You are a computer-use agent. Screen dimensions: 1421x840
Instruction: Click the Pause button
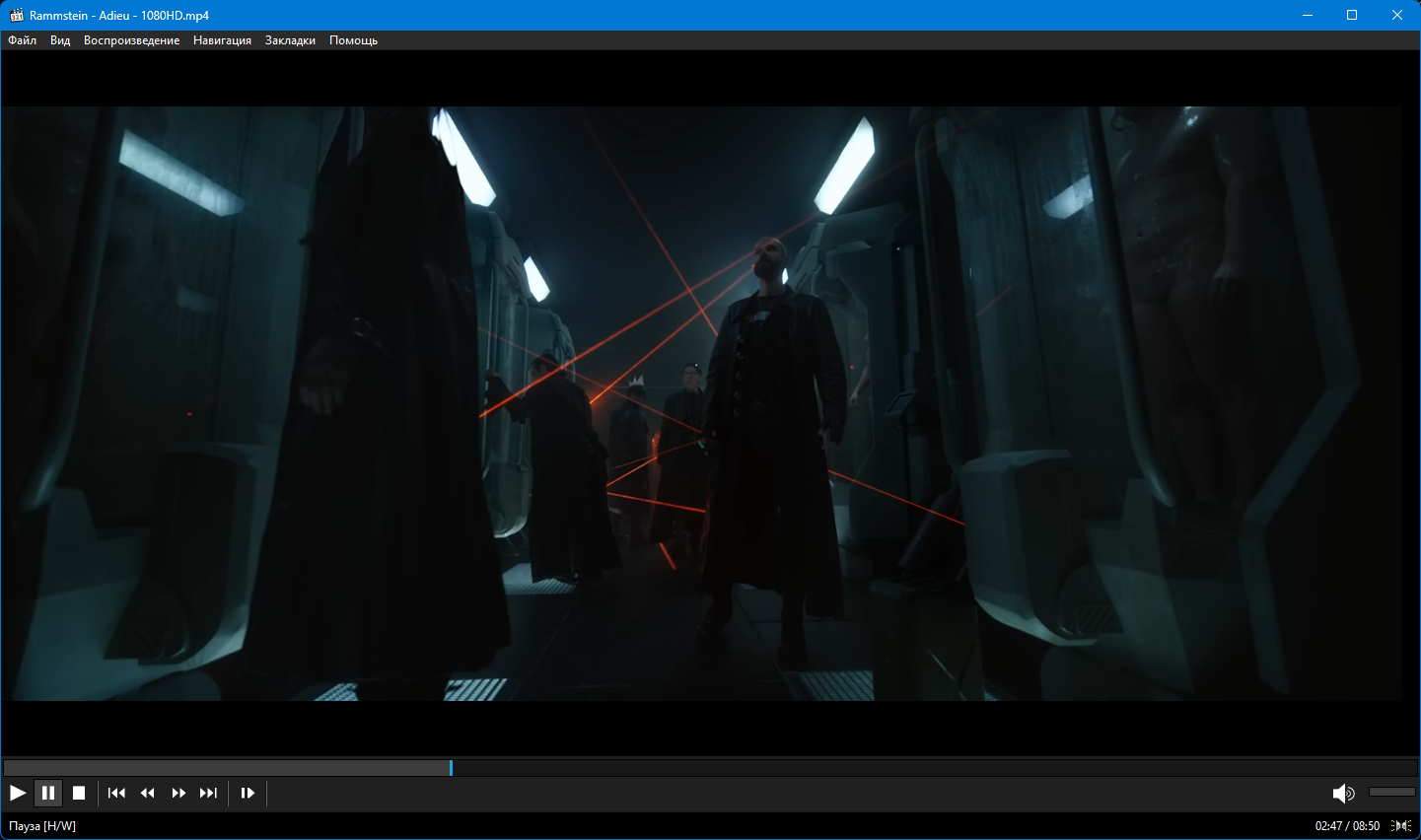point(48,793)
